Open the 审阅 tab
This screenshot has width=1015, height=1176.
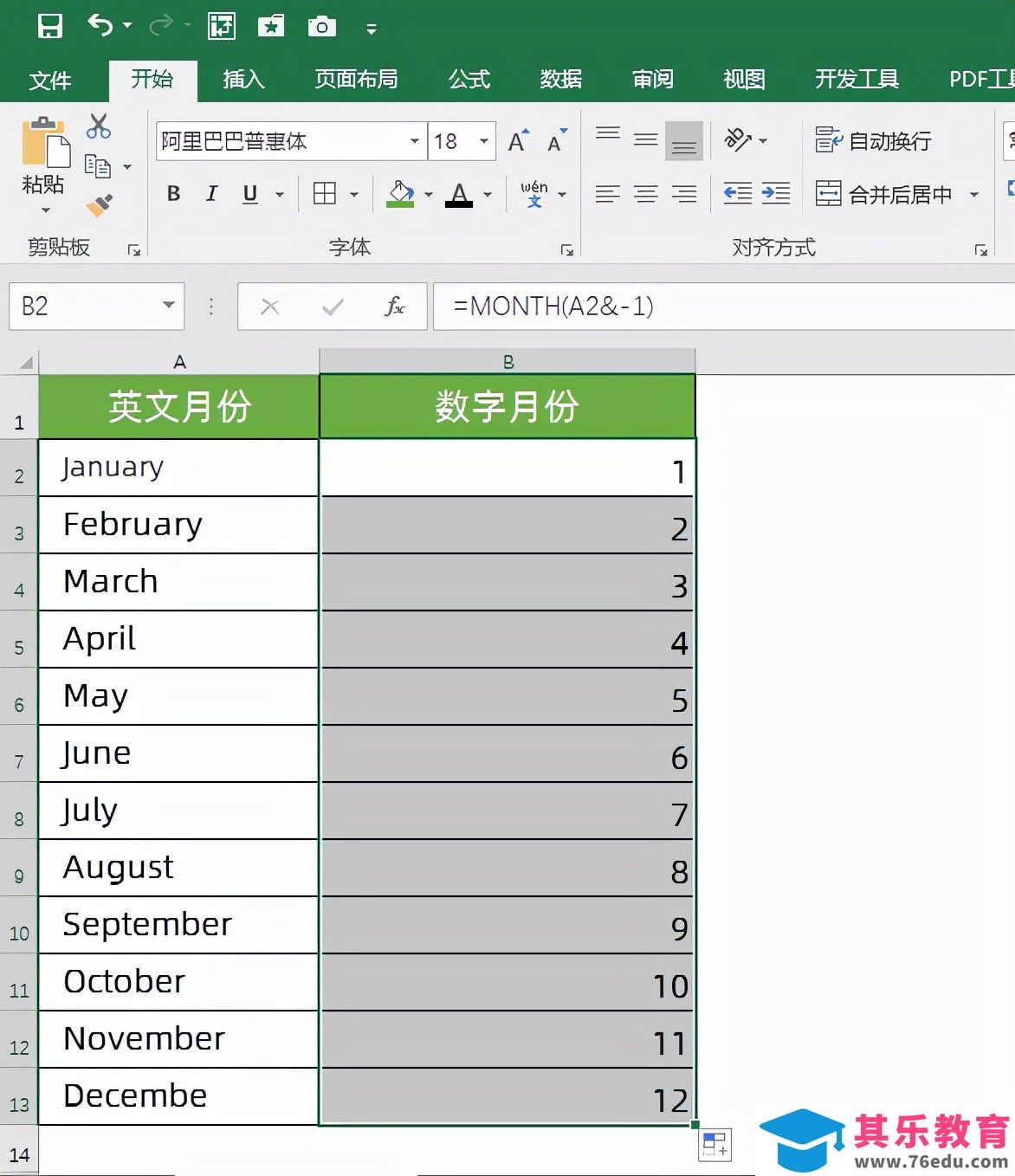(653, 80)
